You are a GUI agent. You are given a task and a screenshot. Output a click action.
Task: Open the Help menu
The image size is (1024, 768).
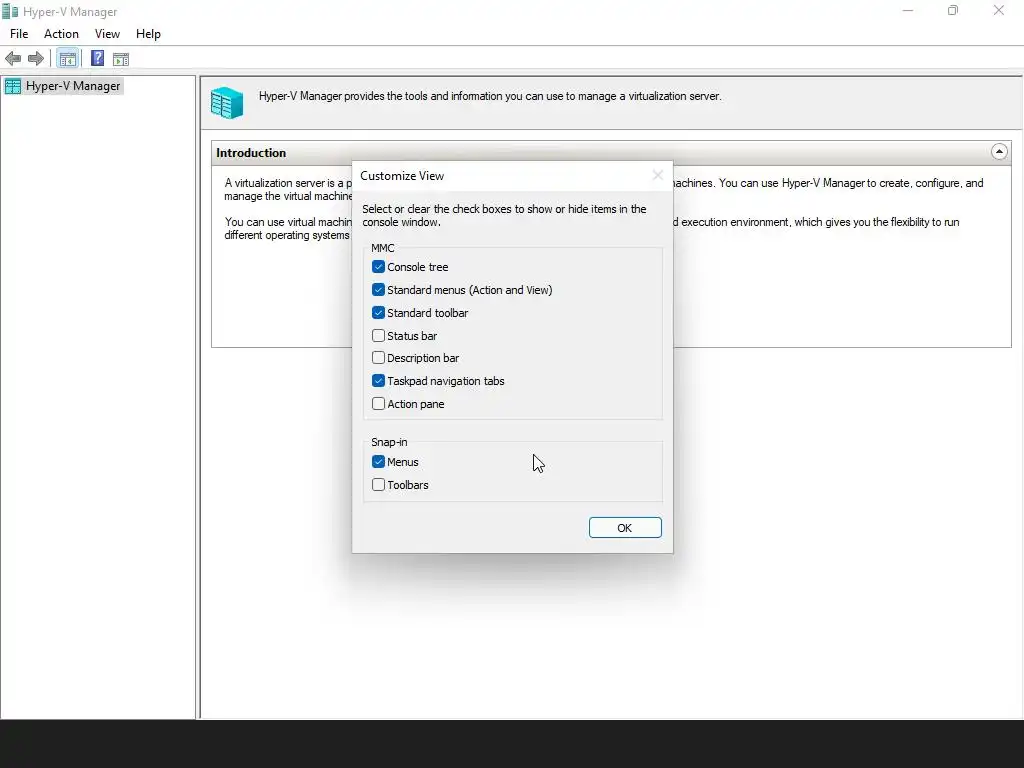pyautogui.click(x=148, y=34)
